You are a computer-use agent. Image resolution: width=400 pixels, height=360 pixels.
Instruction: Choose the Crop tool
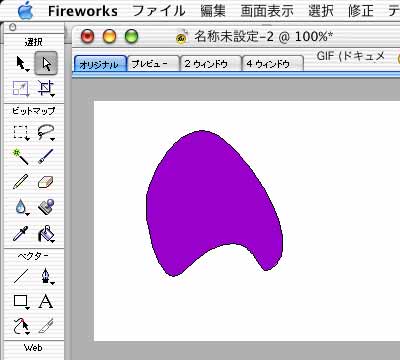[x=46, y=88]
